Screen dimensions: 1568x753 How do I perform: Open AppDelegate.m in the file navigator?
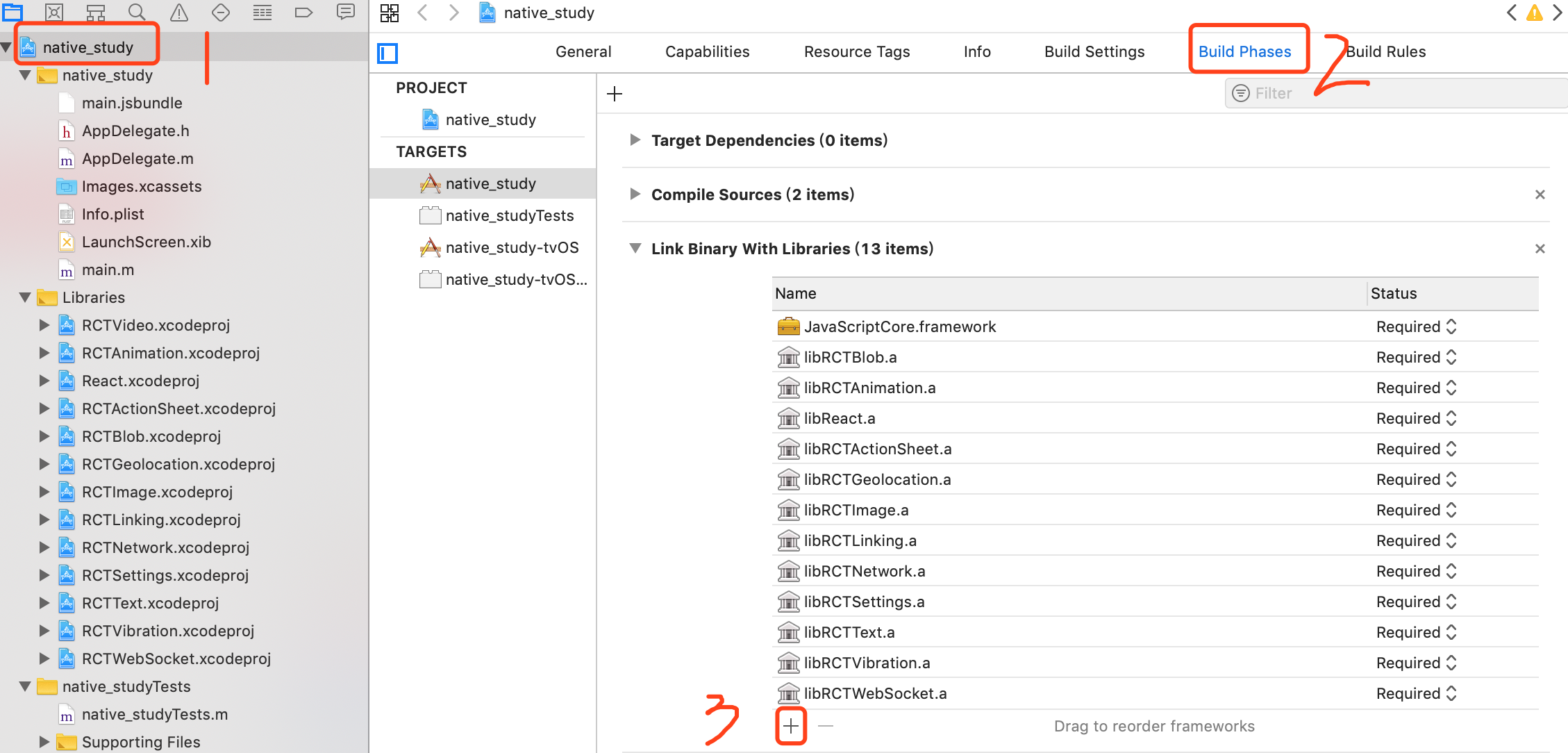tap(137, 158)
